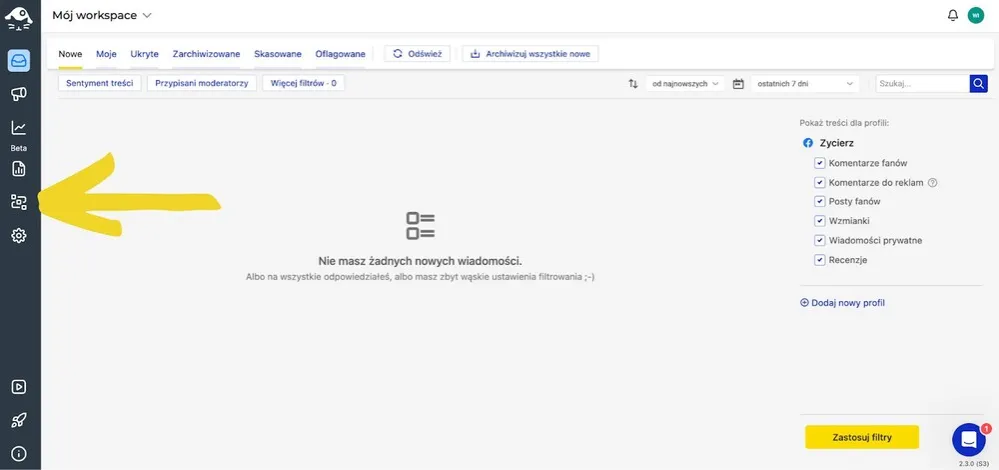Click the Dodaj nowy profil link
The width and height of the screenshot is (999, 470).
842,303
